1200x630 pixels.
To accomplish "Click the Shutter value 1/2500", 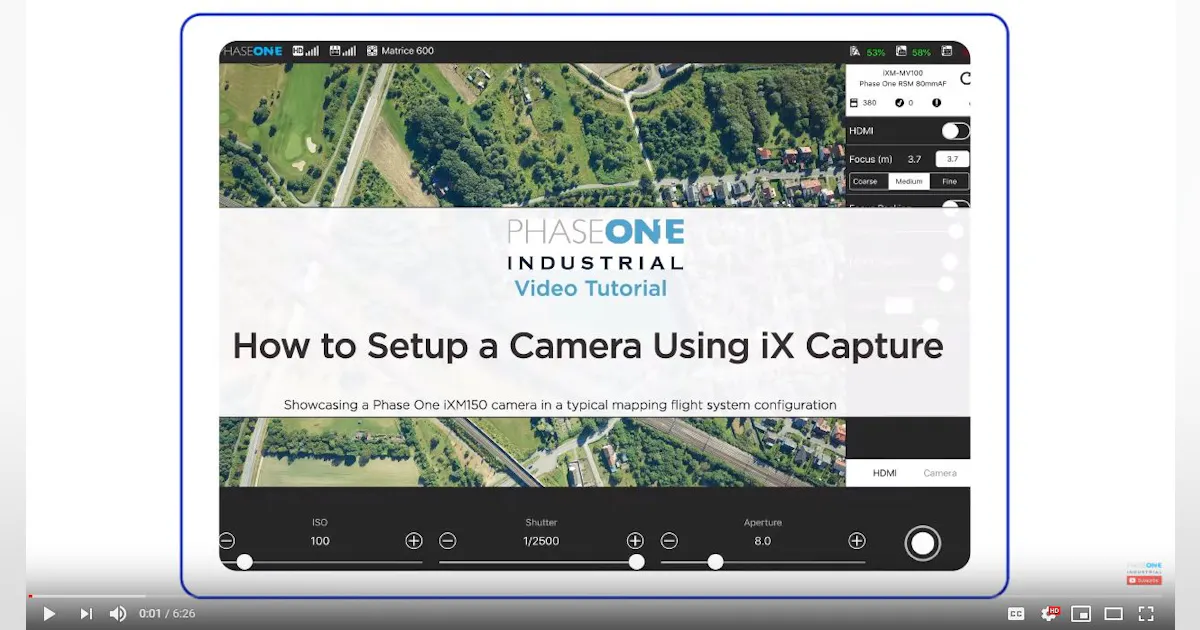I will (541, 541).
